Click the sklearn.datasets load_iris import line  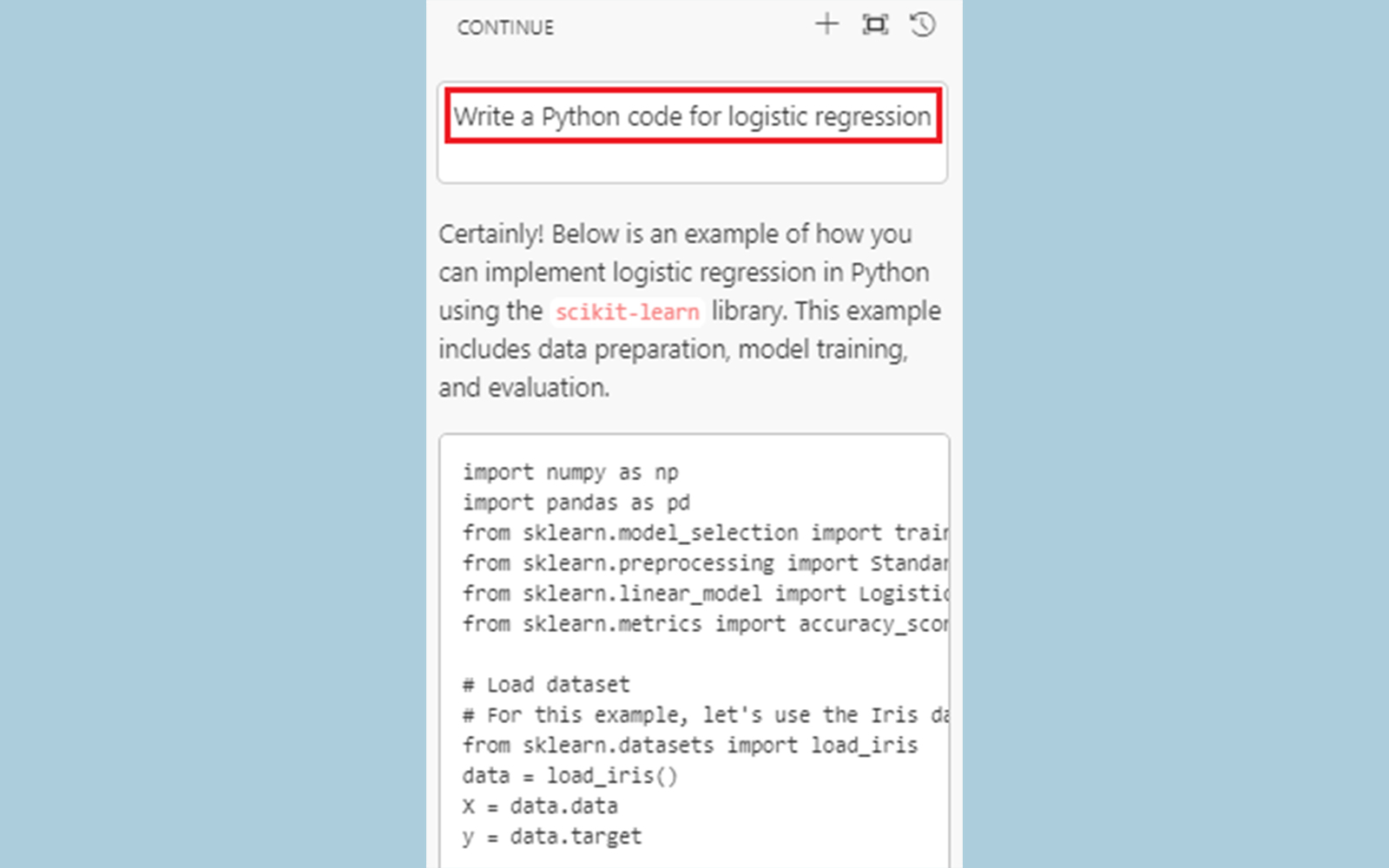click(690, 746)
